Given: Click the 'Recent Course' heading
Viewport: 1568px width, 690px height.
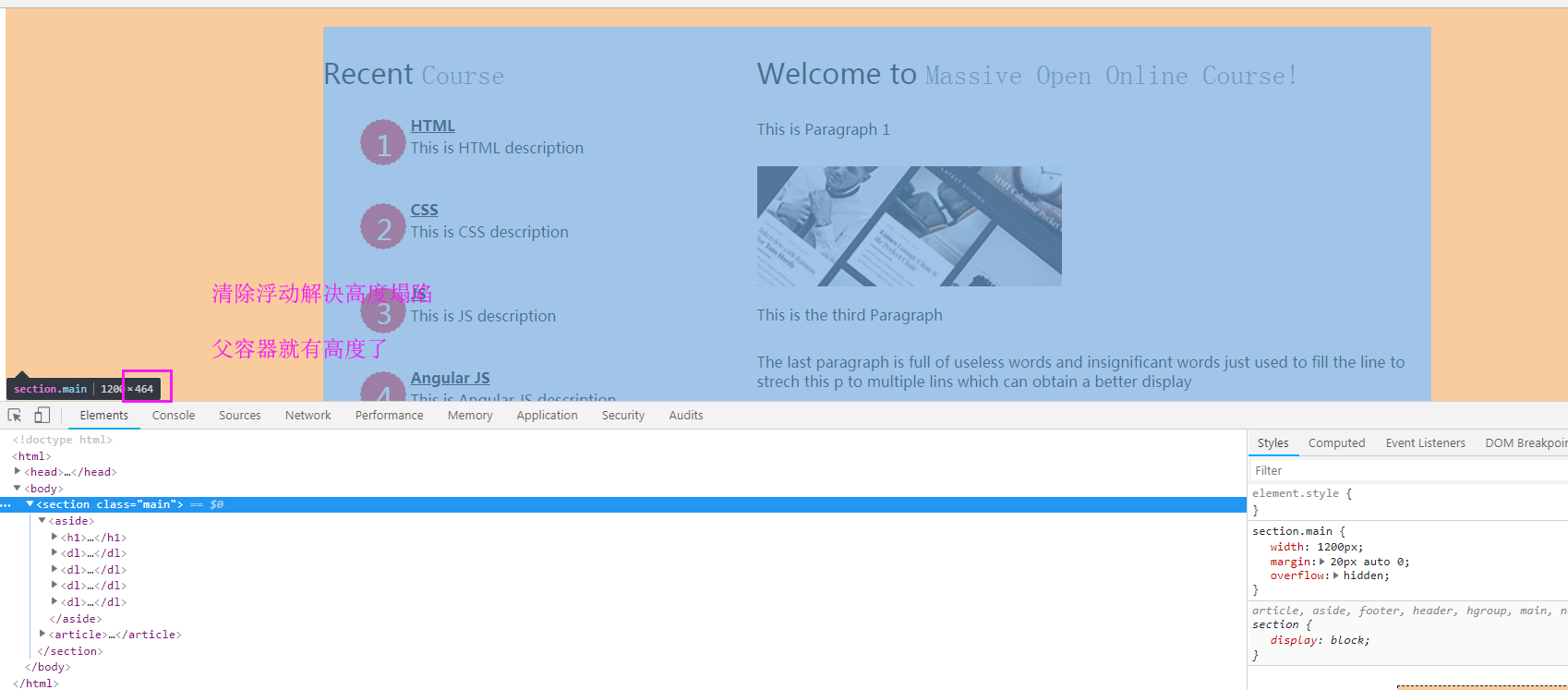Looking at the screenshot, I should click(414, 75).
